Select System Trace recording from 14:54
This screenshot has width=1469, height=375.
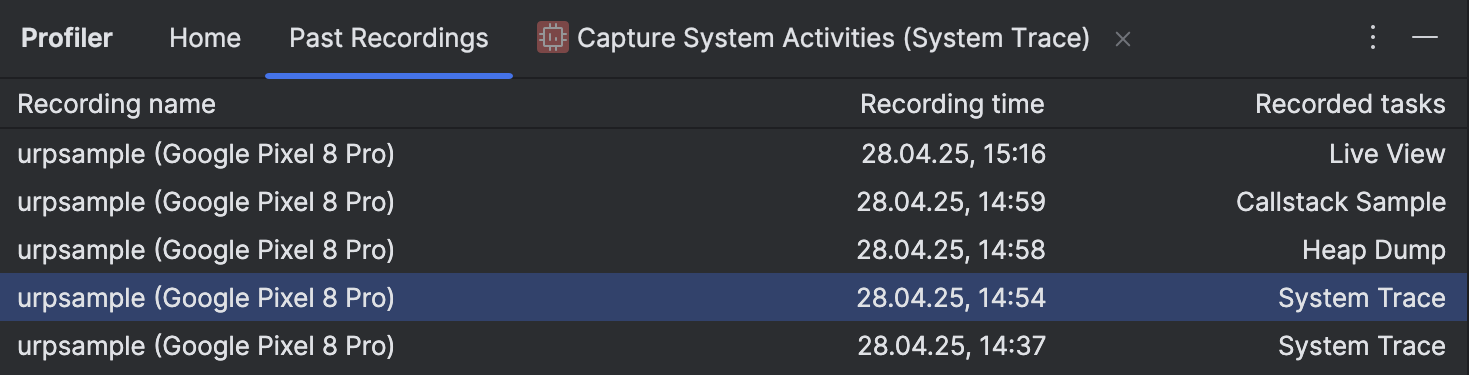734,297
